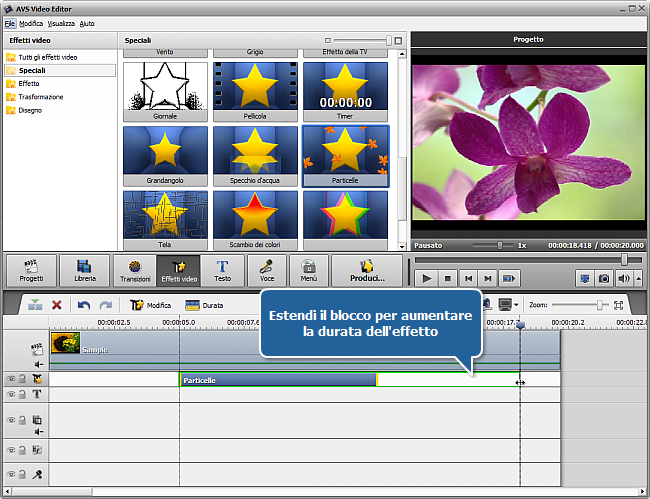
Task: Toggle the lock on the text track
Action: pos(22,395)
